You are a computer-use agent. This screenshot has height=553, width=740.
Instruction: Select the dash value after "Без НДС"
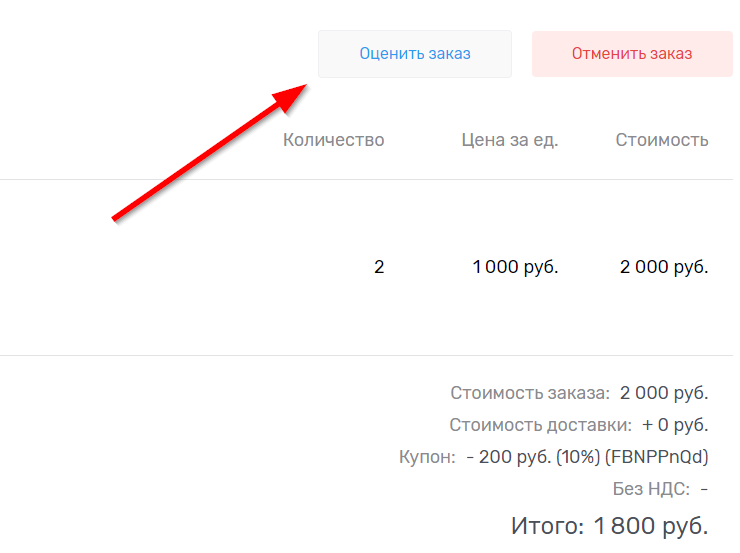click(704, 490)
